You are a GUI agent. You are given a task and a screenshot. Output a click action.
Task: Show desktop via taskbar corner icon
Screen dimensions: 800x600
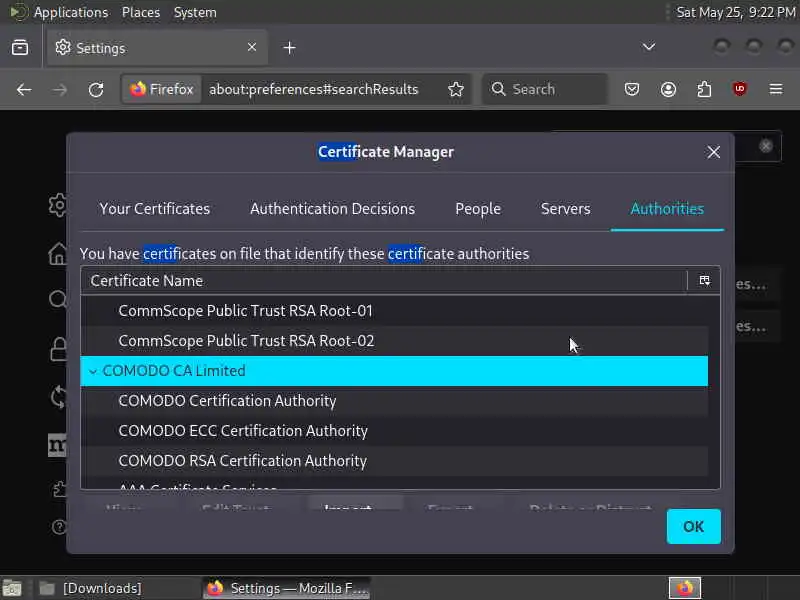(x=12, y=588)
